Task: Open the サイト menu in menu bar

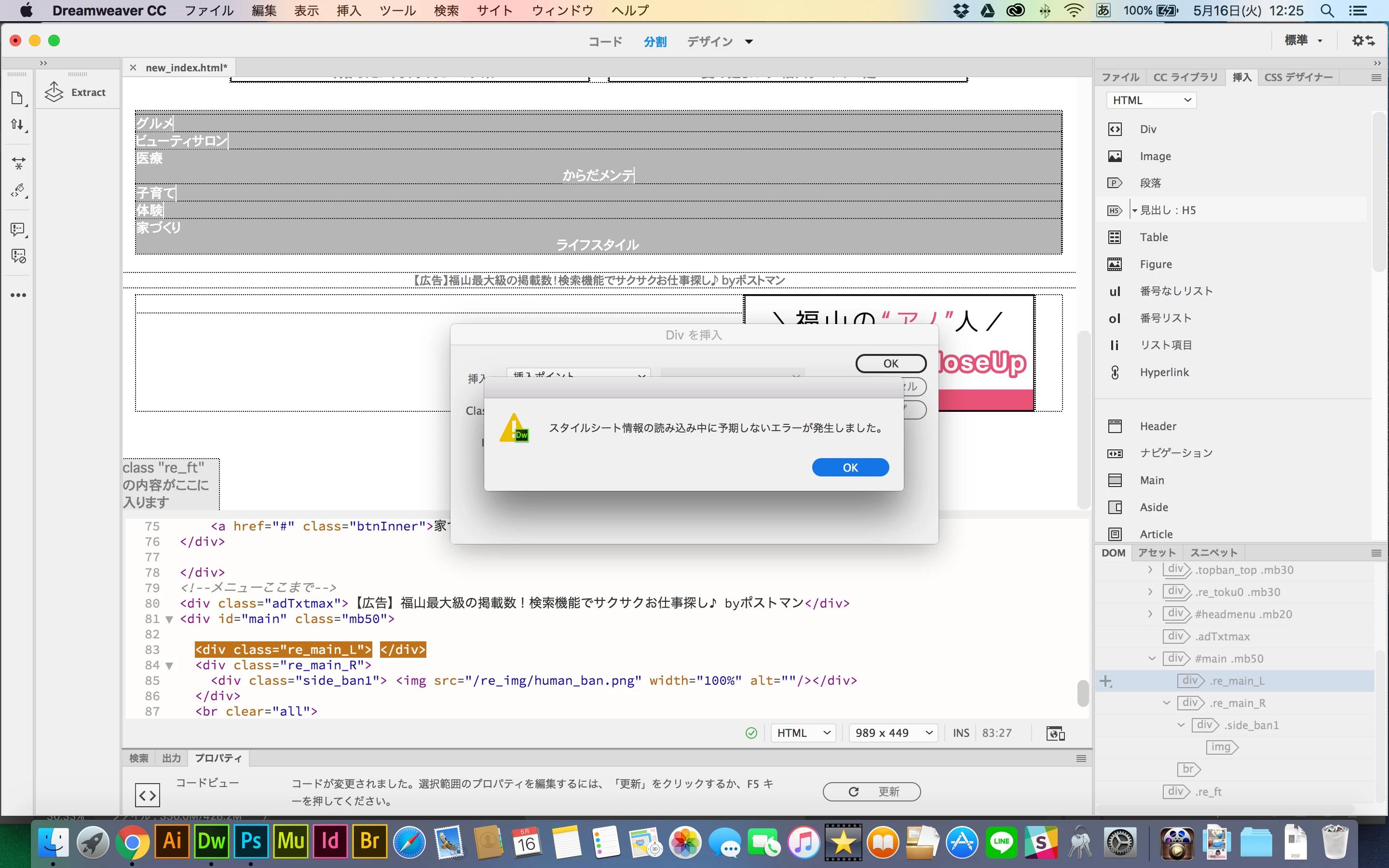Action: (494, 10)
